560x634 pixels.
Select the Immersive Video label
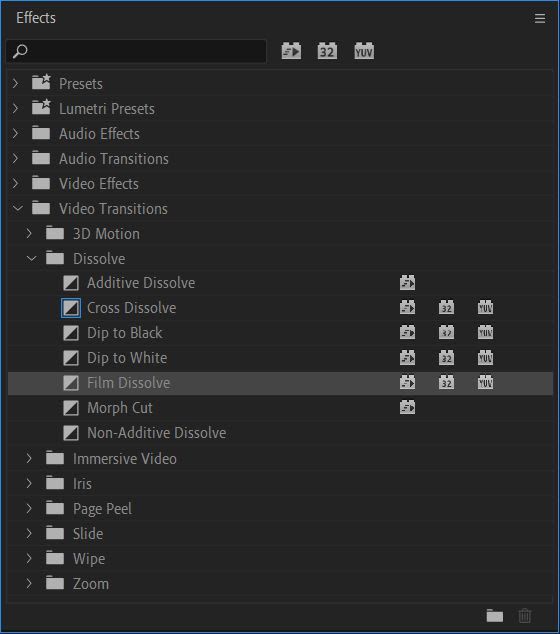(x=125, y=459)
